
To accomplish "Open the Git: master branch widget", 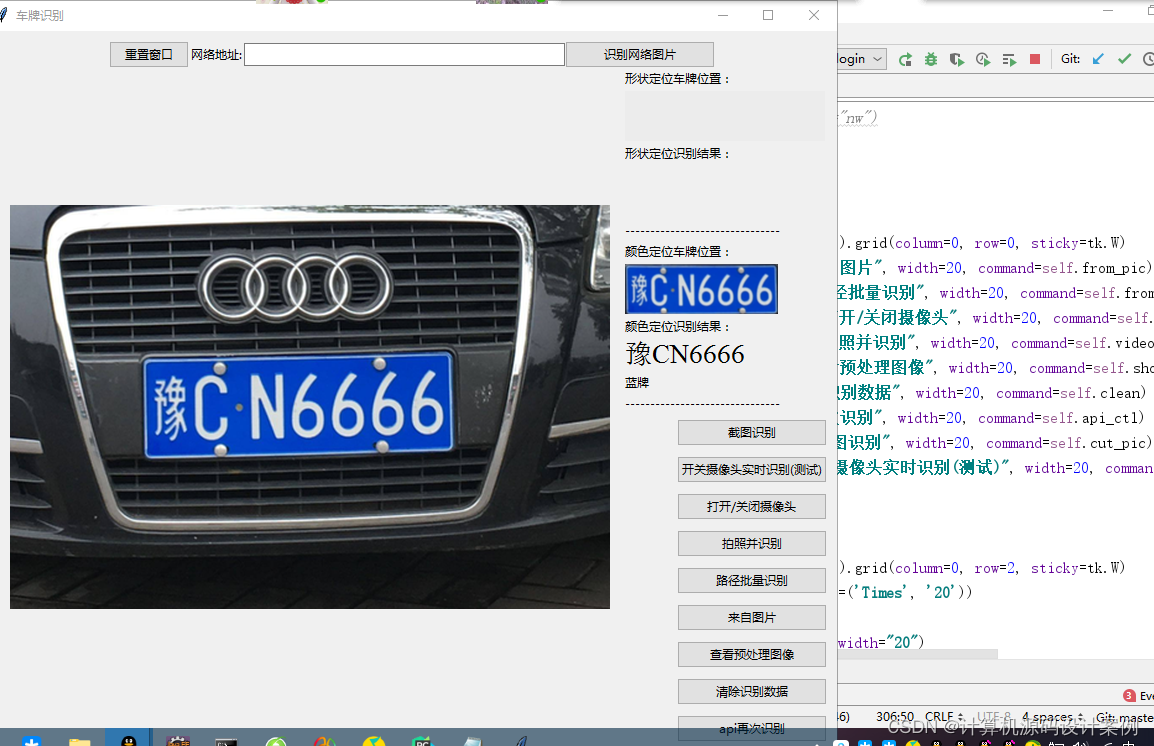I will point(1125,717).
